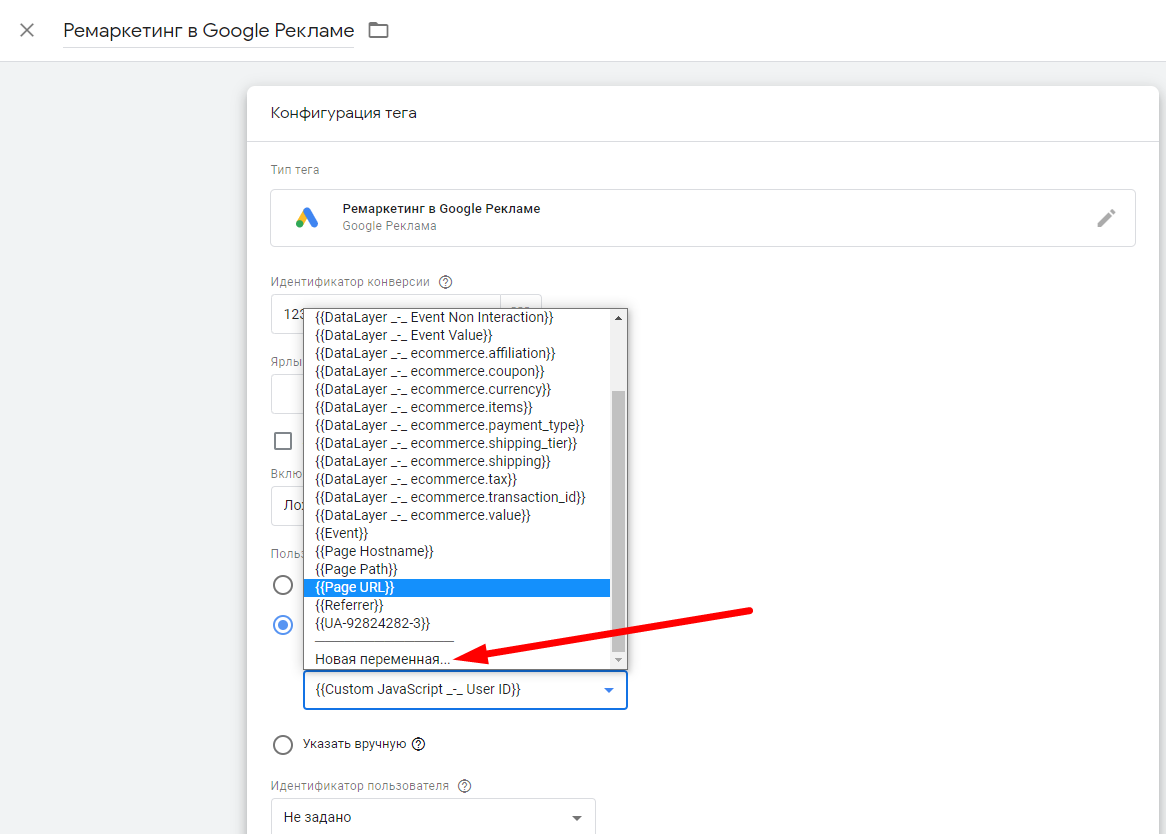Choose Новая переменная... in the list
The image size is (1166, 834).
coord(382,659)
